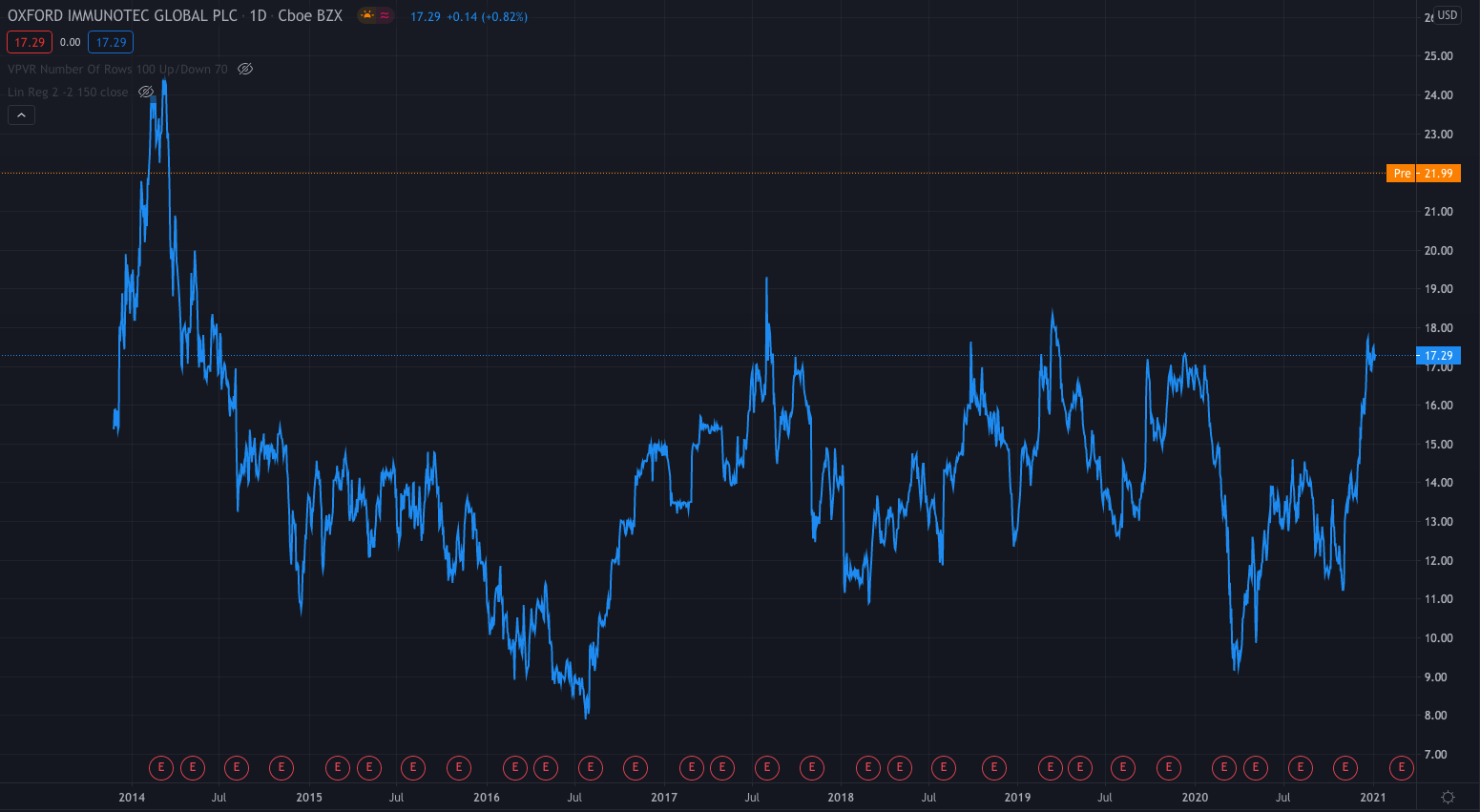Screen dimensions: 1480x812
Task: Click the 1D interval in the chart title
Action: point(258,16)
